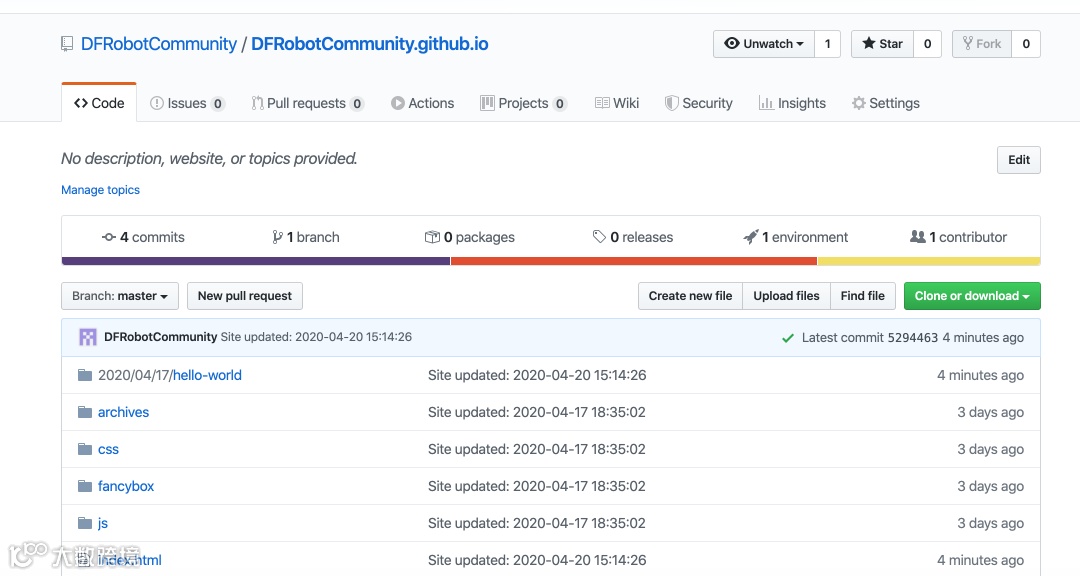Click the Manage topics link
The width and height of the screenshot is (1080, 576).
click(101, 189)
